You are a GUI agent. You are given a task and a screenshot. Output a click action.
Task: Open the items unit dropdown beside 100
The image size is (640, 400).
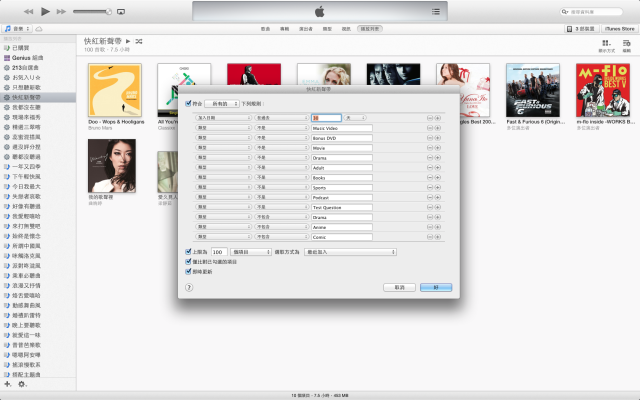[x=251, y=252]
